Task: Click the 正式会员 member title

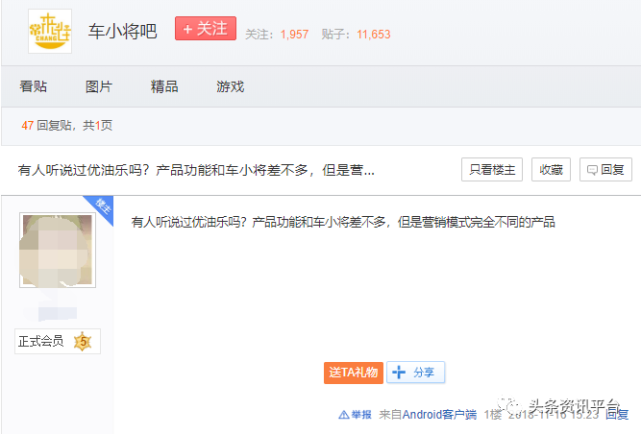Action: coord(41,342)
